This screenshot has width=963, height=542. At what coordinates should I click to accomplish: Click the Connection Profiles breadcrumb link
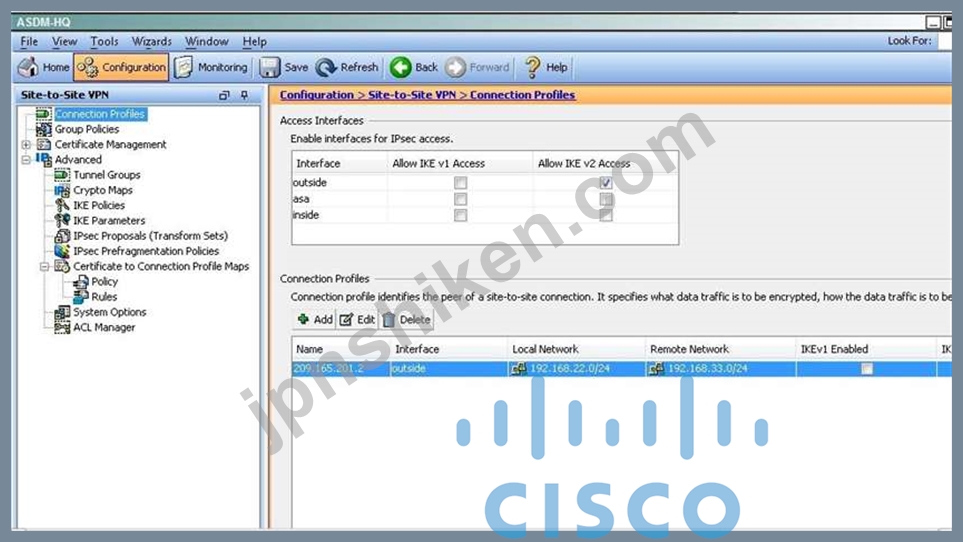(x=523, y=95)
